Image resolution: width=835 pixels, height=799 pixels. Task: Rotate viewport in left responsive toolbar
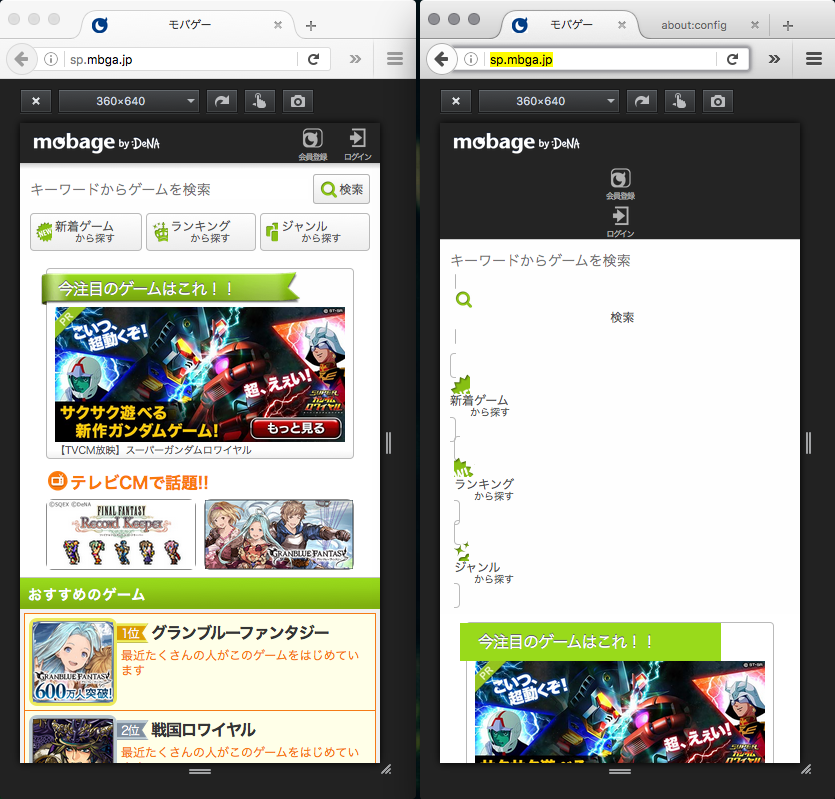click(x=222, y=101)
